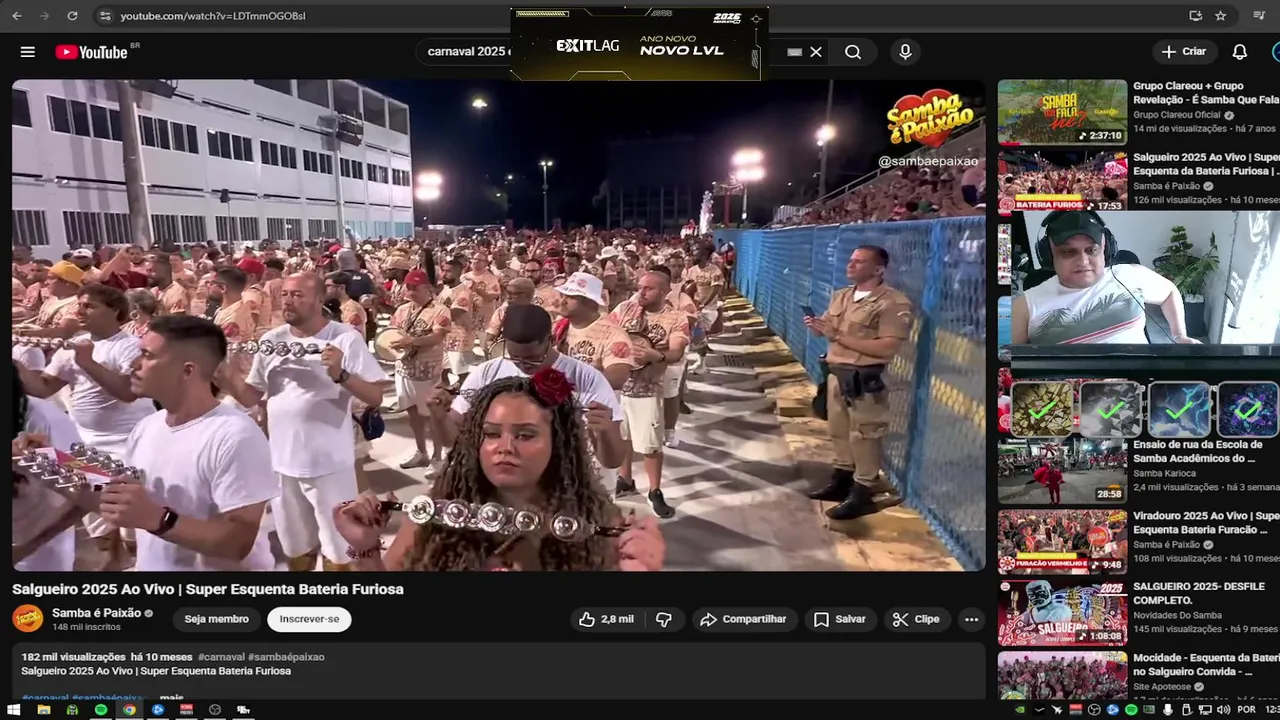Open Ensaio de rua video title
This screenshot has width=1280, height=720.
(1198, 451)
